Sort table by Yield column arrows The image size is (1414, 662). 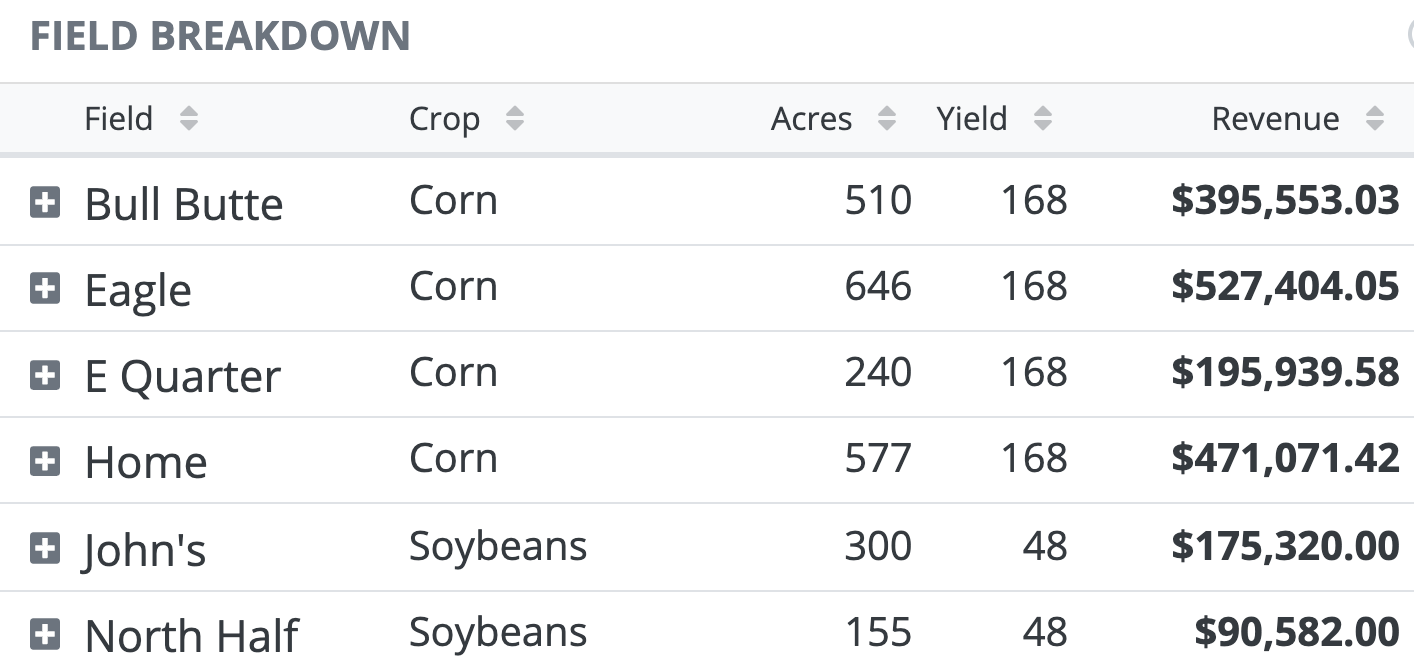[1042, 119]
